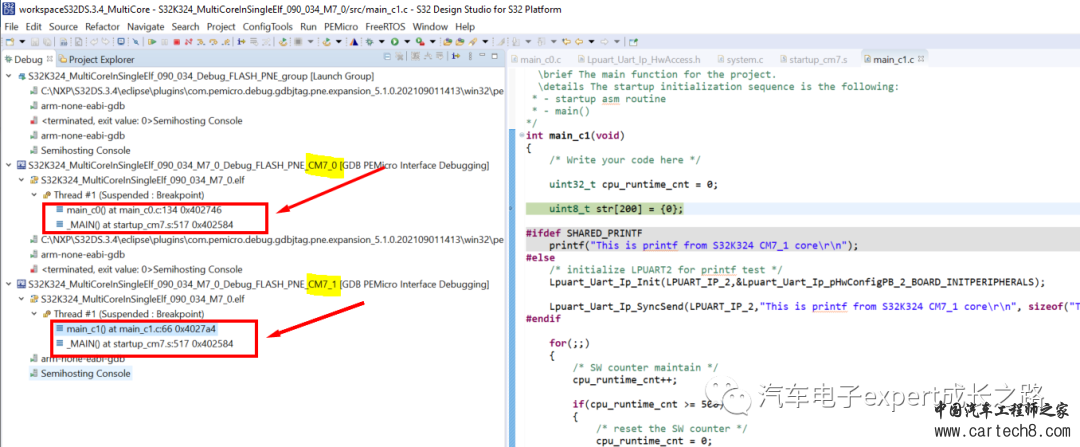Click the green Run launch icon
This screenshot has width=1080, height=447.
click(x=395, y=41)
